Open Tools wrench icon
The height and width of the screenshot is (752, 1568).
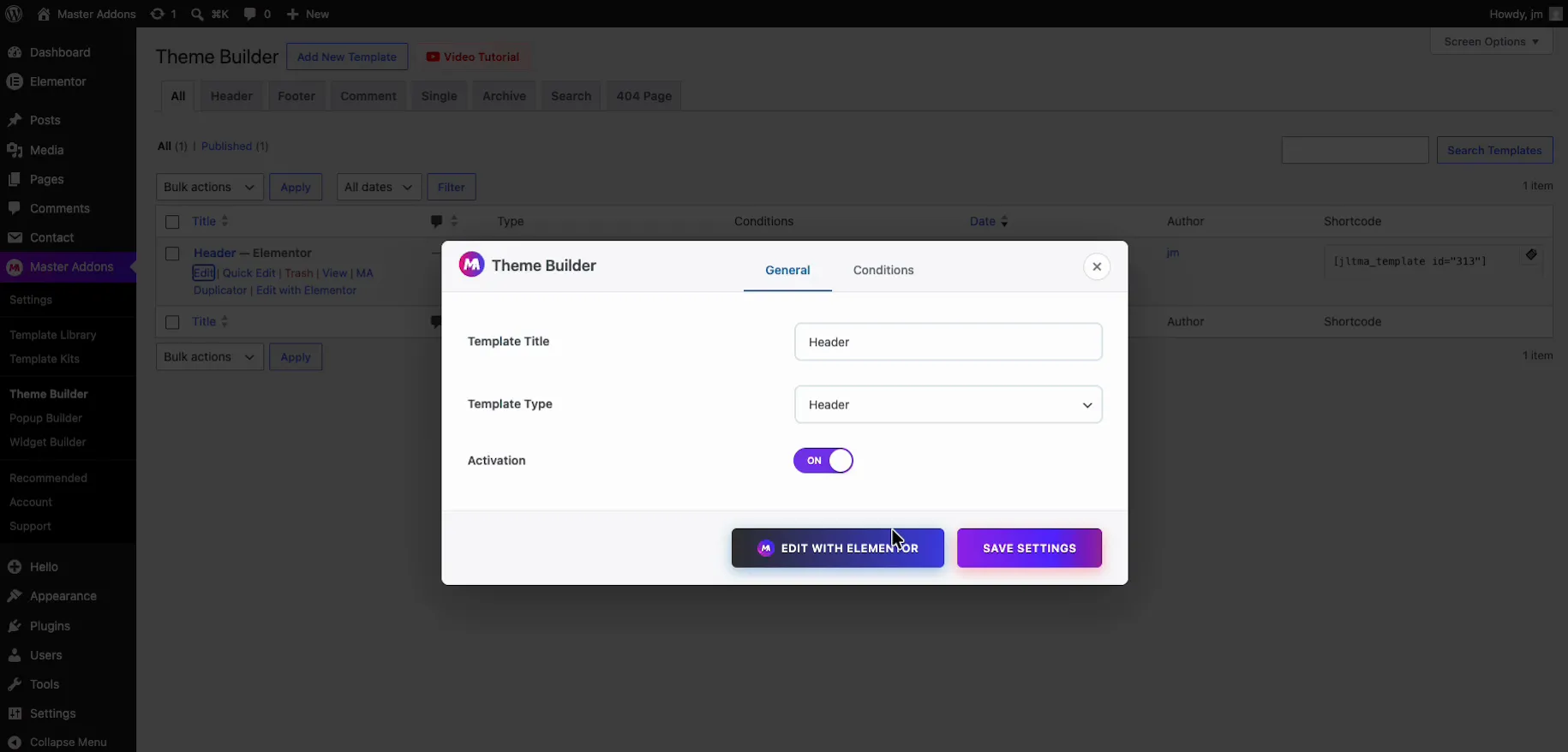[15, 684]
